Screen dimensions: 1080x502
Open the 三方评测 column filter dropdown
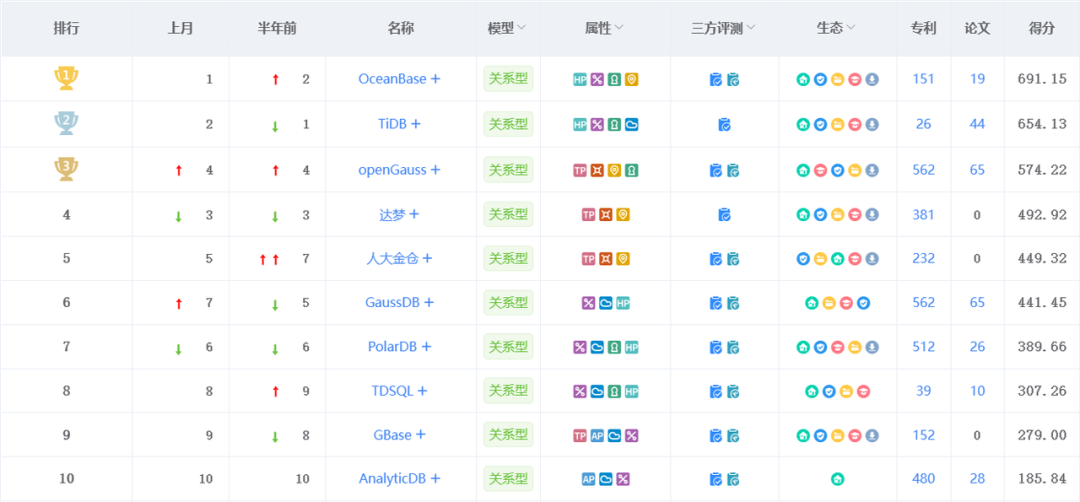pos(750,28)
